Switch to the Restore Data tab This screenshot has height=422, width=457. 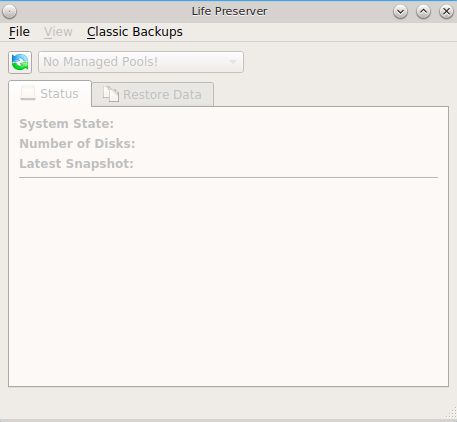click(x=153, y=95)
